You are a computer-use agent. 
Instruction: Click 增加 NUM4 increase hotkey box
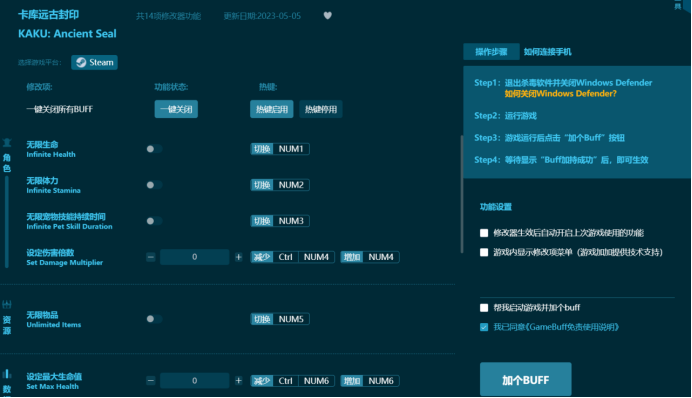point(370,257)
